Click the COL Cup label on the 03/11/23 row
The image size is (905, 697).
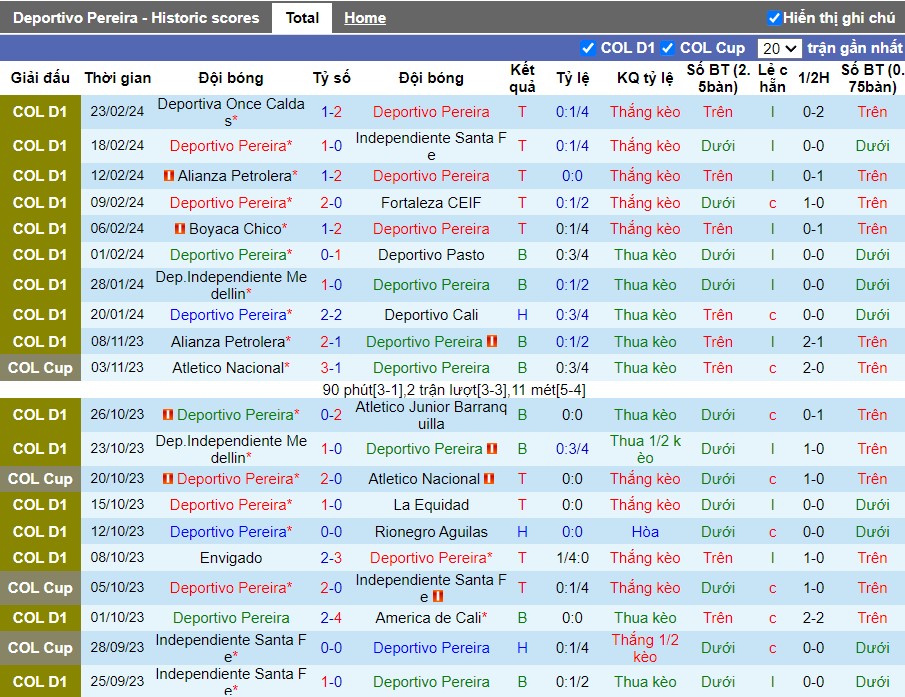click(40, 368)
